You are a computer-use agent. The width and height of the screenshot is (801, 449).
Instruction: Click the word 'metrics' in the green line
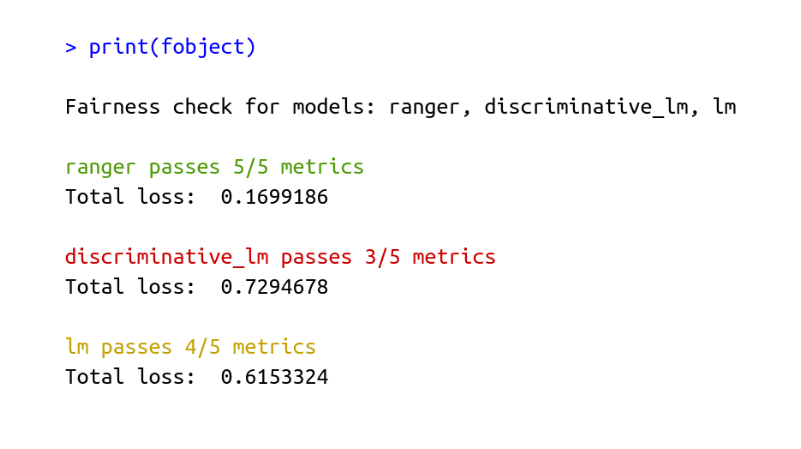322,167
